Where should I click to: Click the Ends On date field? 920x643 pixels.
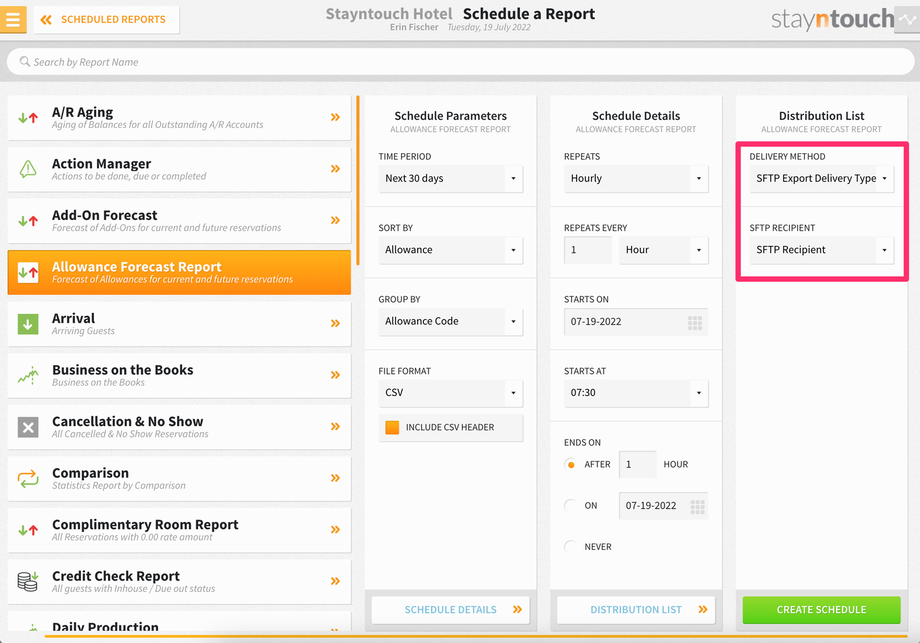tap(664, 506)
